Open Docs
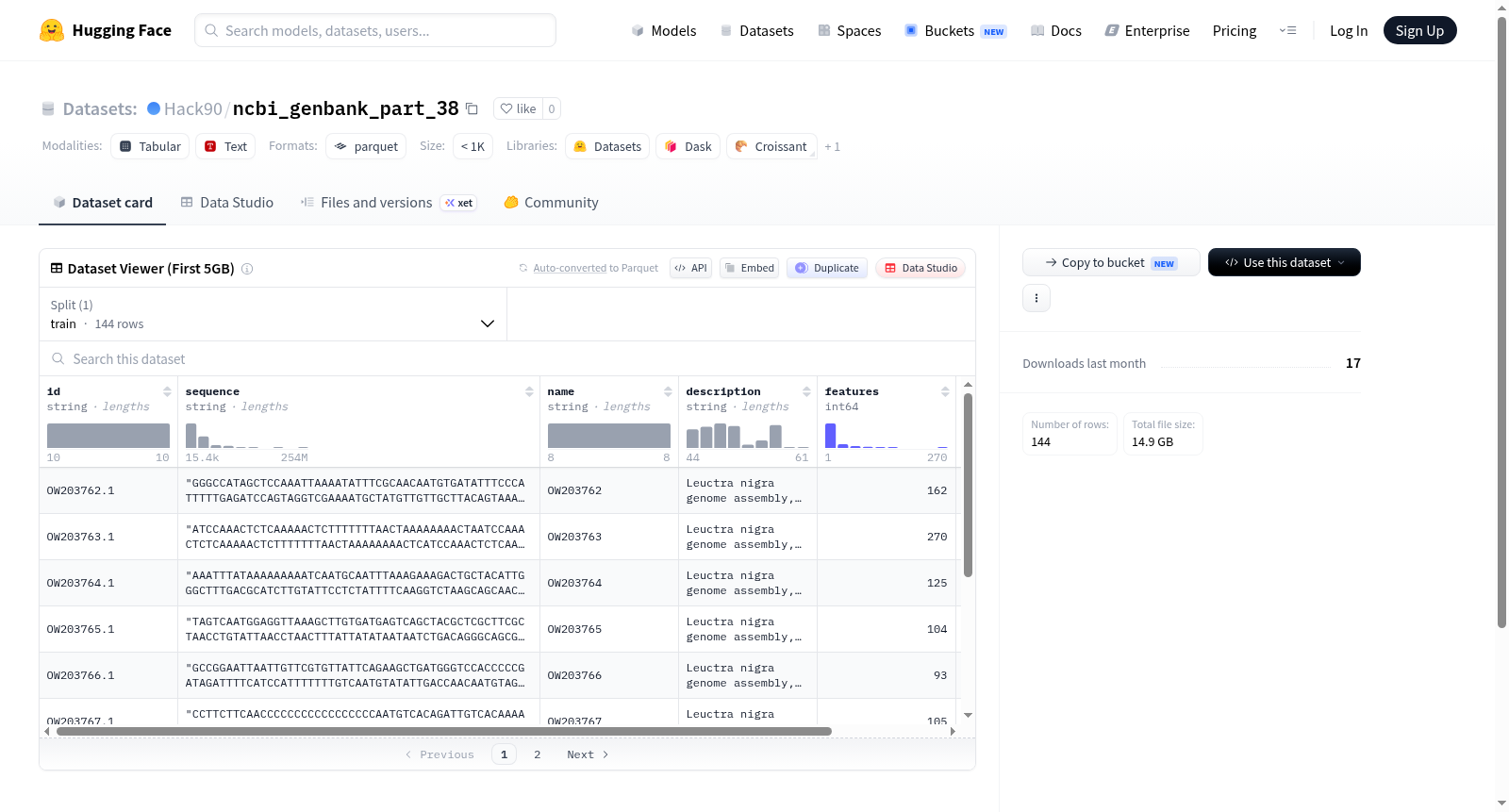The height and width of the screenshot is (812, 1509). [x=1056, y=31]
